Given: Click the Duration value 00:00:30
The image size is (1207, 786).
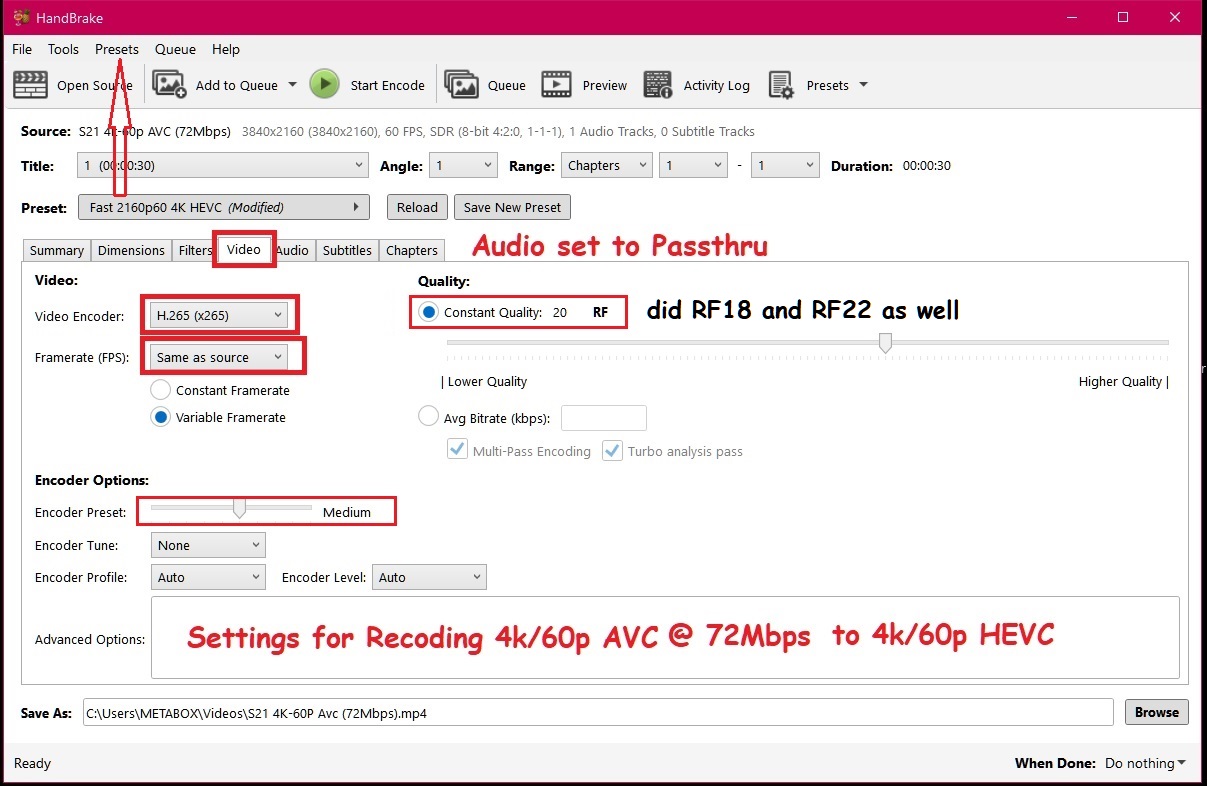Looking at the screenshot, I should 927,166.
